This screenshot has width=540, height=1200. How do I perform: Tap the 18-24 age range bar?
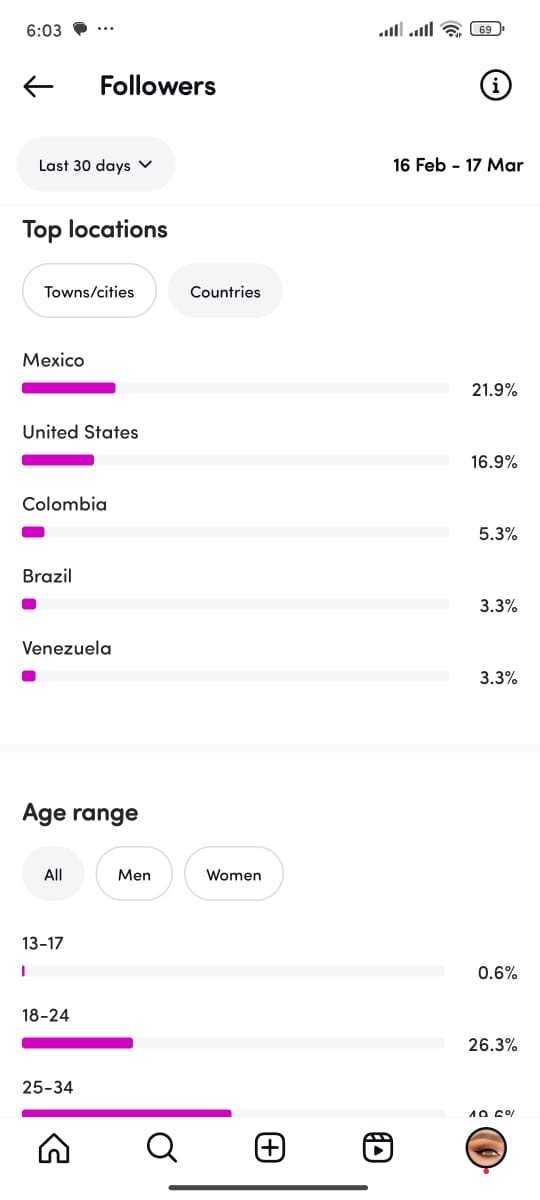[x=233, y=1043]
